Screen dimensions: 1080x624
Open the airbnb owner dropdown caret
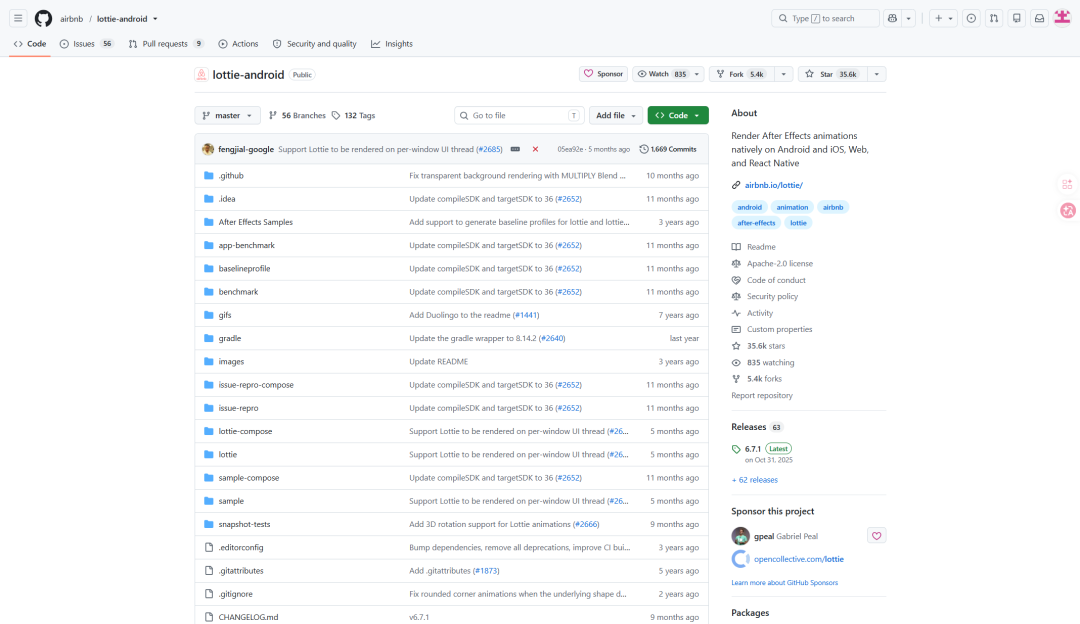(155, 19)
